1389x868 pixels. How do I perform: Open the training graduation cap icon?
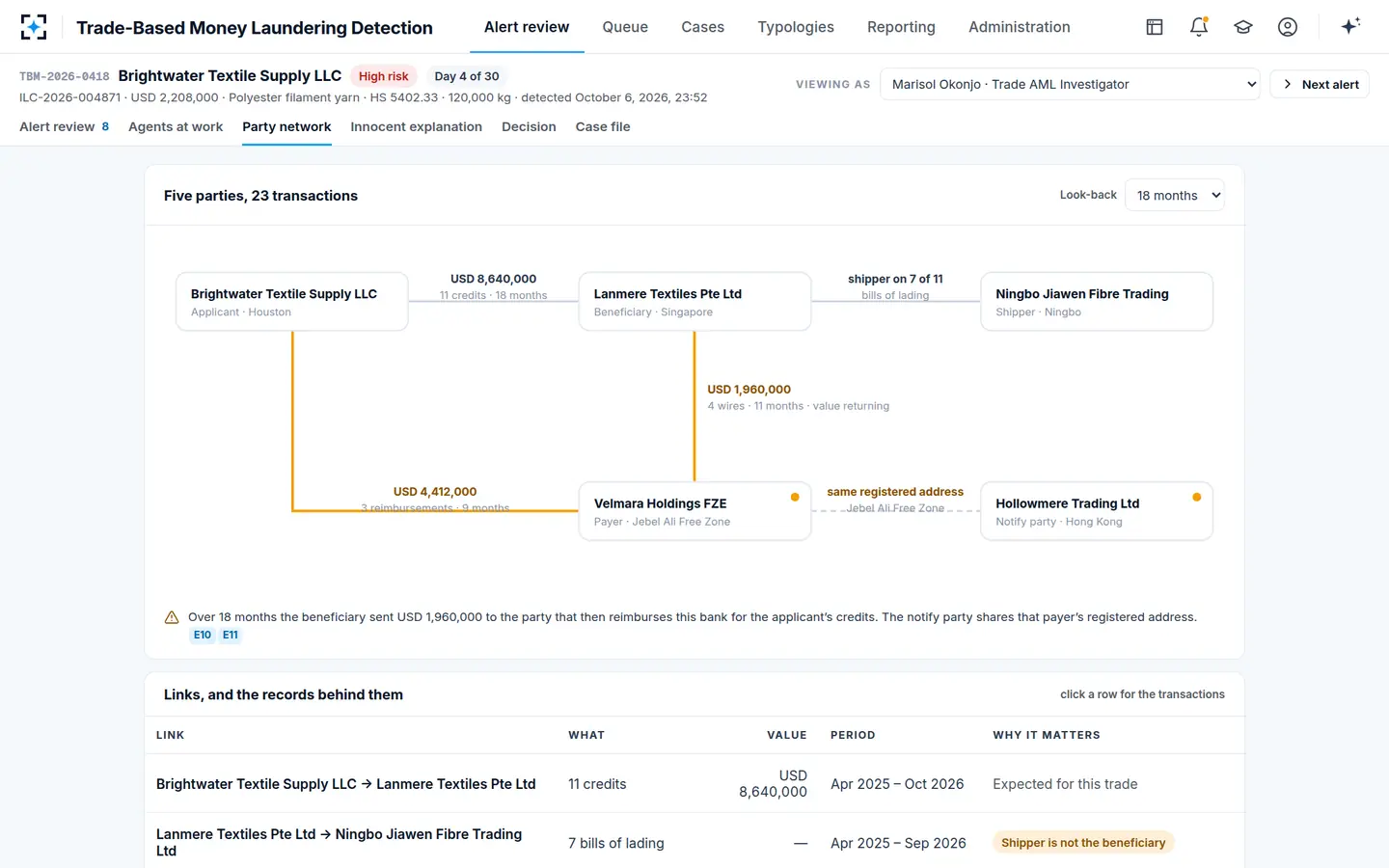1243,27
